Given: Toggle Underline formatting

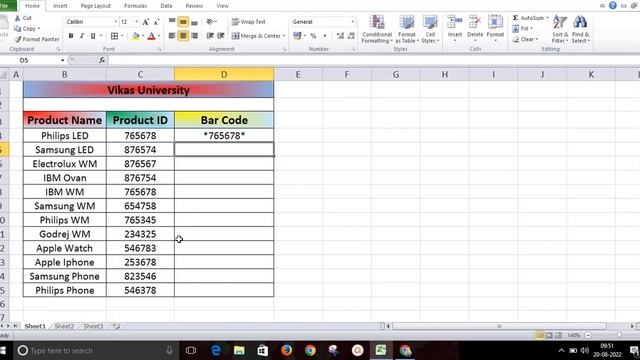Looking at the screenshot, I should point(93,36).
